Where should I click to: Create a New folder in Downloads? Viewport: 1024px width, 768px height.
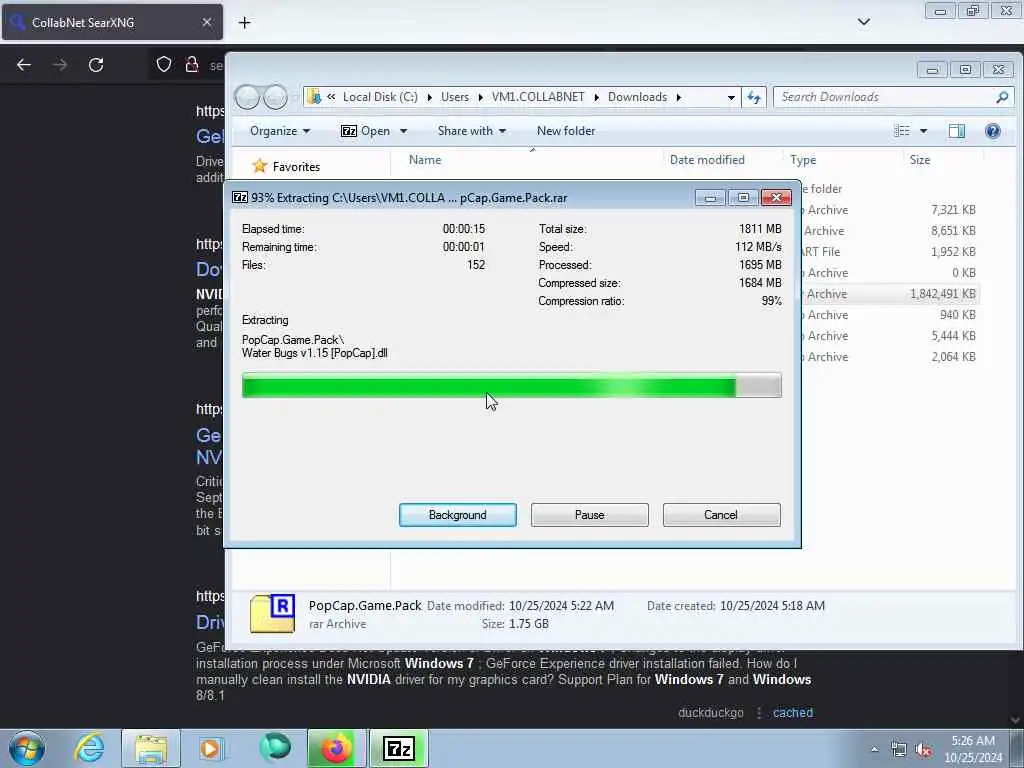pyautogui.click(x=566, y=131)
